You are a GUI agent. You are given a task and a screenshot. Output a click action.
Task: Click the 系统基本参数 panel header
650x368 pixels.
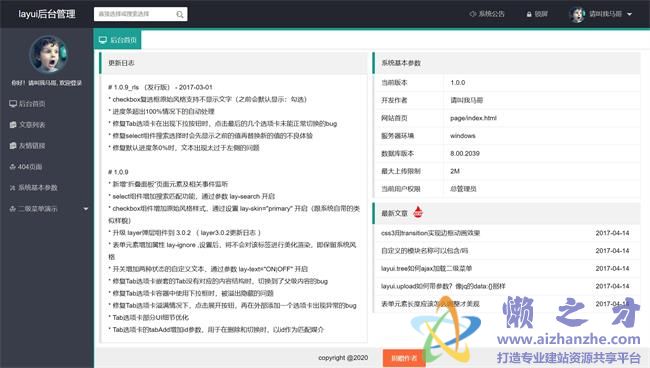tap(507, 63)
